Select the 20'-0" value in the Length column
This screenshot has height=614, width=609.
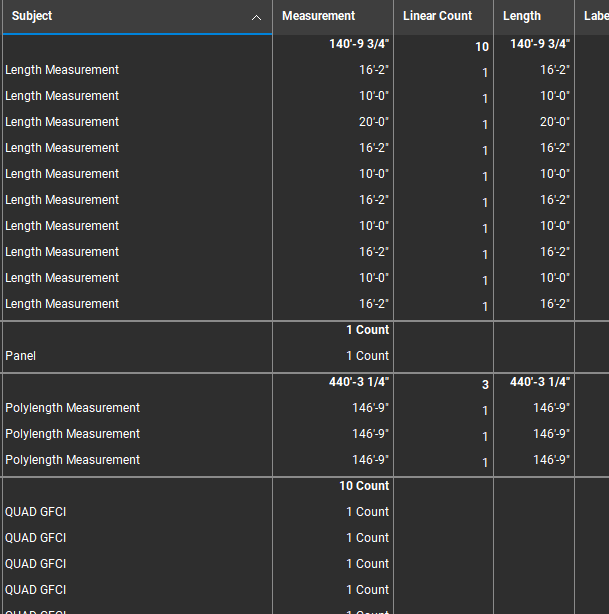[x=555, y=122]
